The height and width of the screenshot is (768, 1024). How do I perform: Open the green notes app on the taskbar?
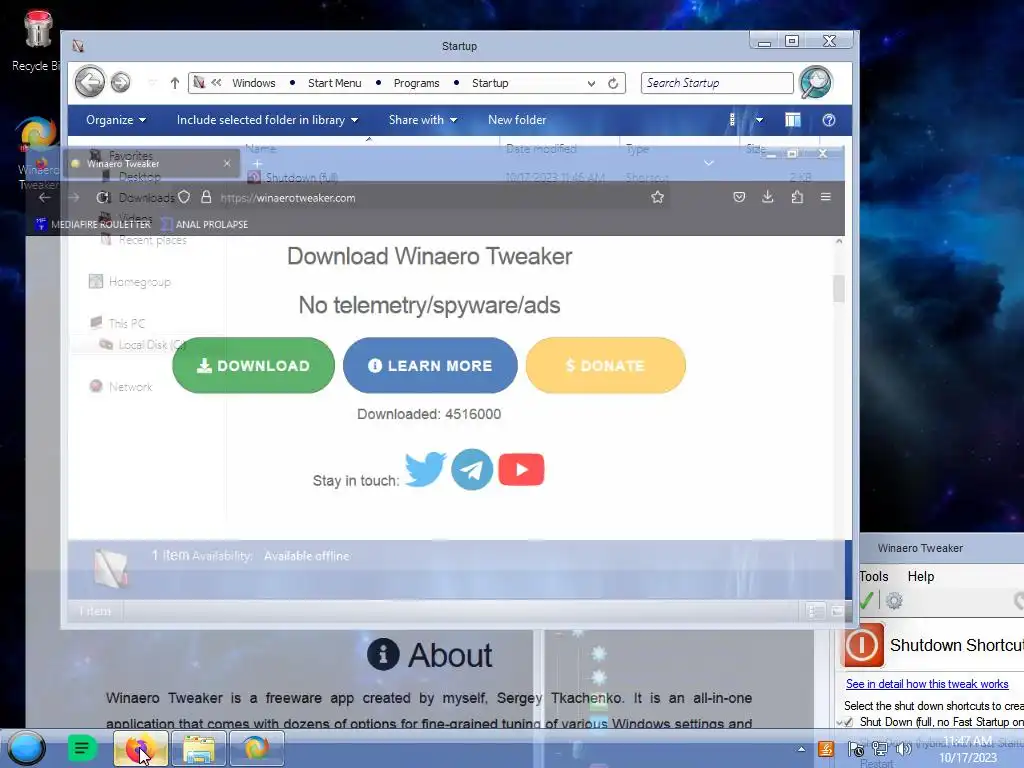click(x=82, y=748)
